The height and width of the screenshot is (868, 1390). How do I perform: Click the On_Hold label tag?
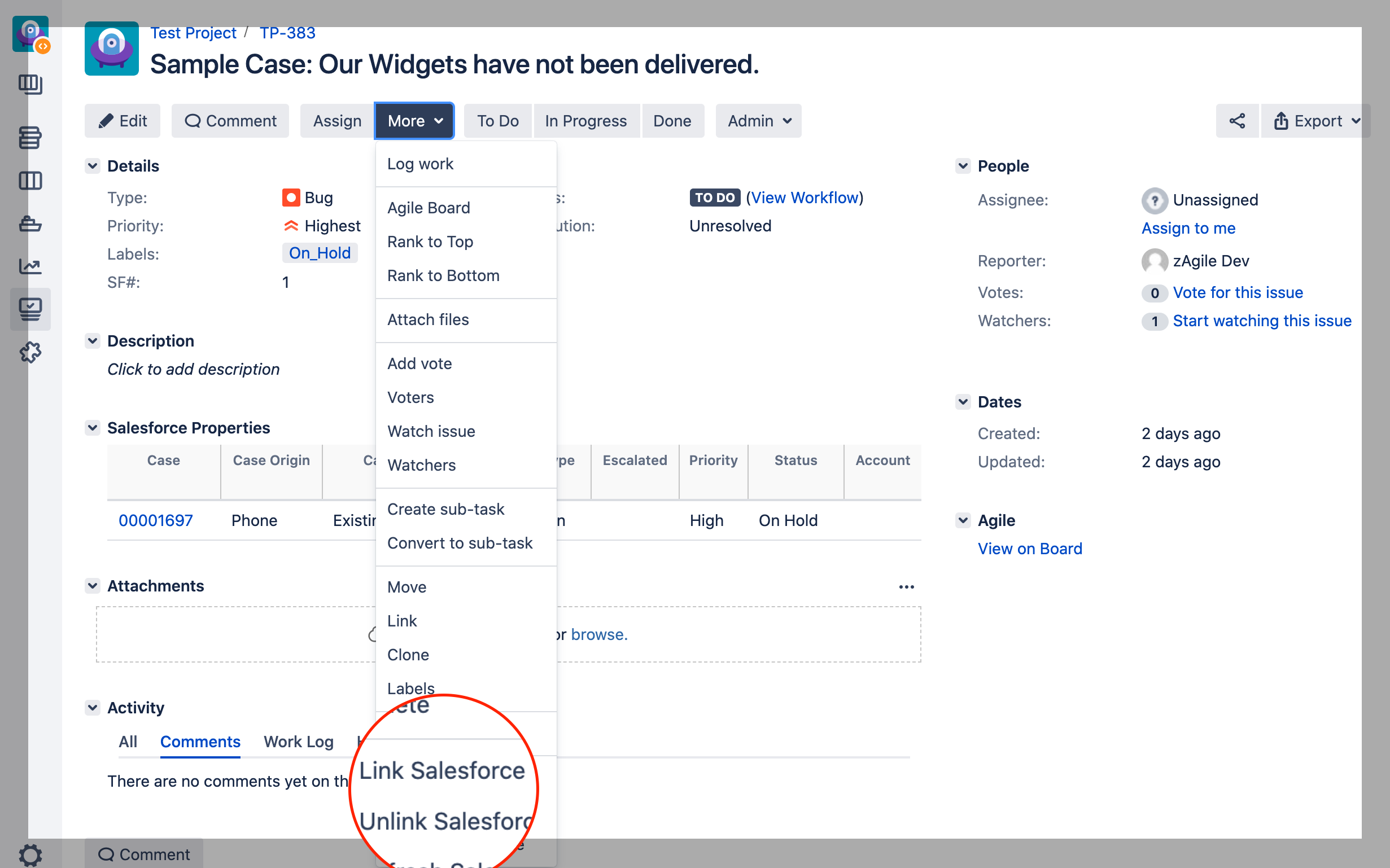click(320, 253)
